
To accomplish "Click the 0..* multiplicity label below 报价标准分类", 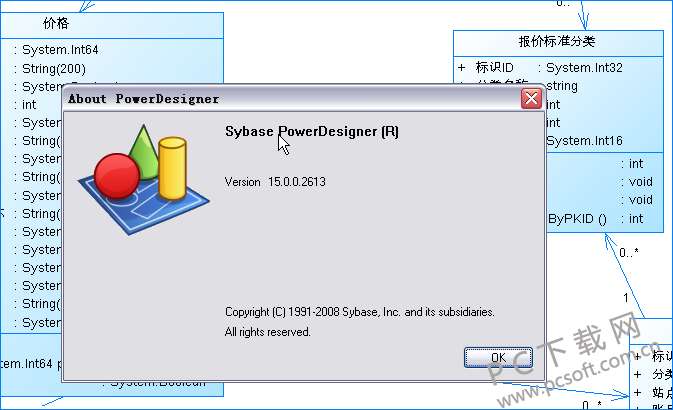I will tap(629, 252).
